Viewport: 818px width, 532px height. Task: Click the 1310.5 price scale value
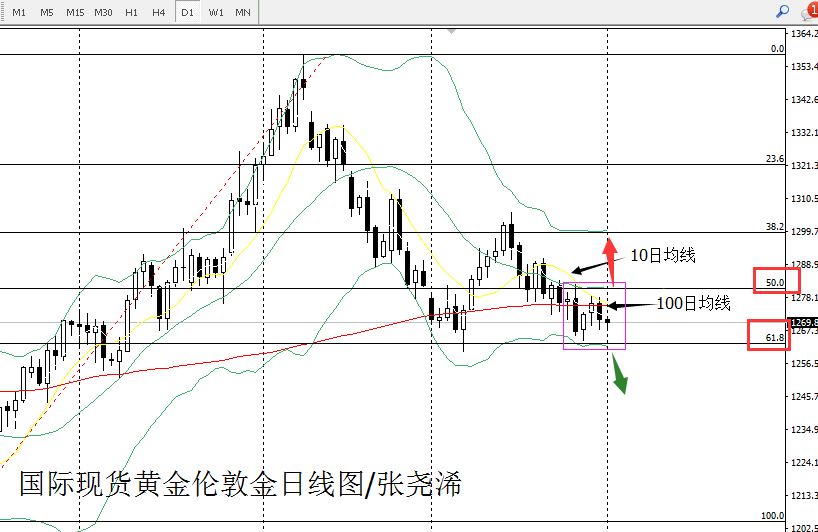(x=804, y=198)
